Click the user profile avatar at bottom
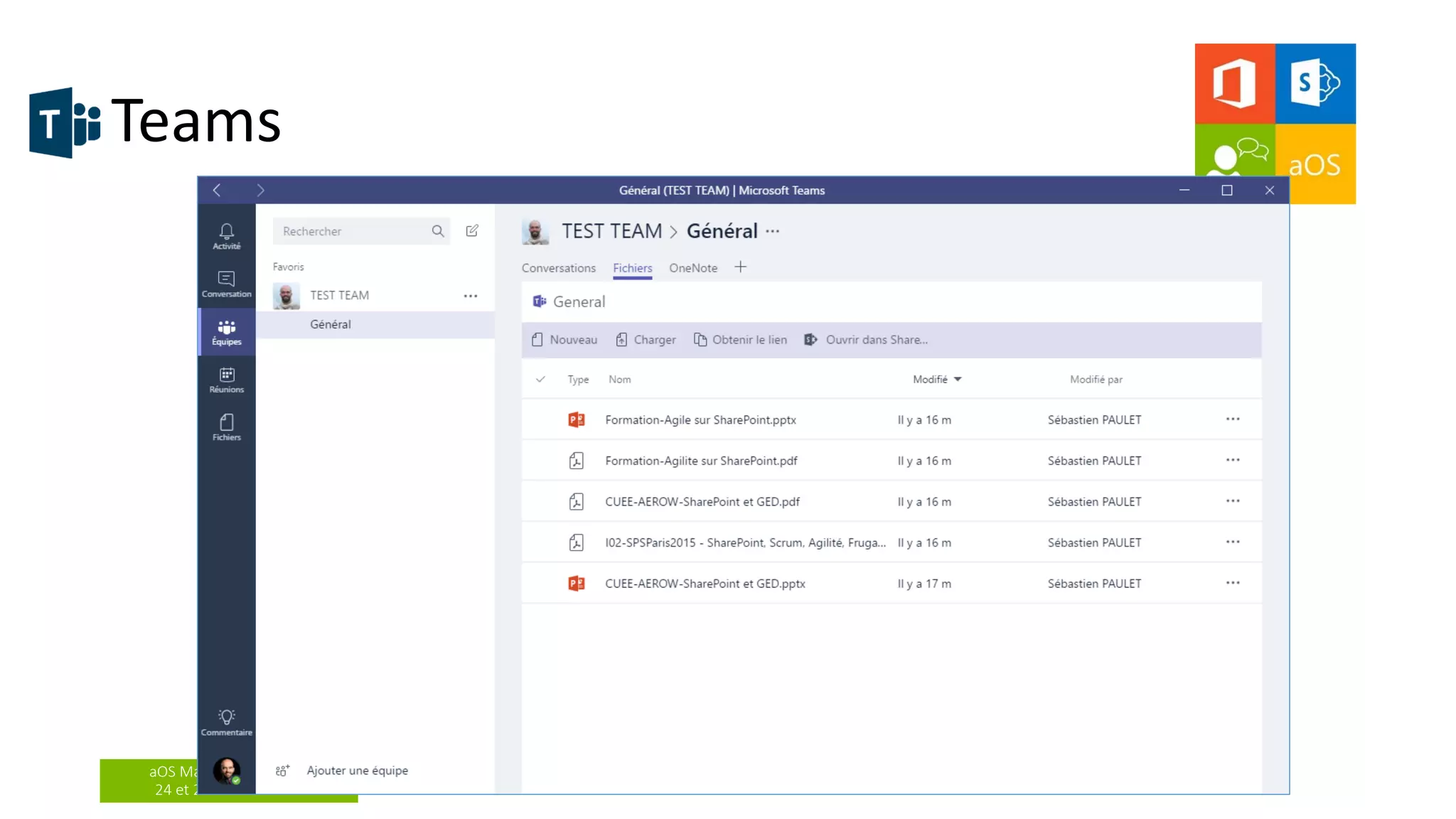This screenshot has width=1456, height=819. coord(226,770)
